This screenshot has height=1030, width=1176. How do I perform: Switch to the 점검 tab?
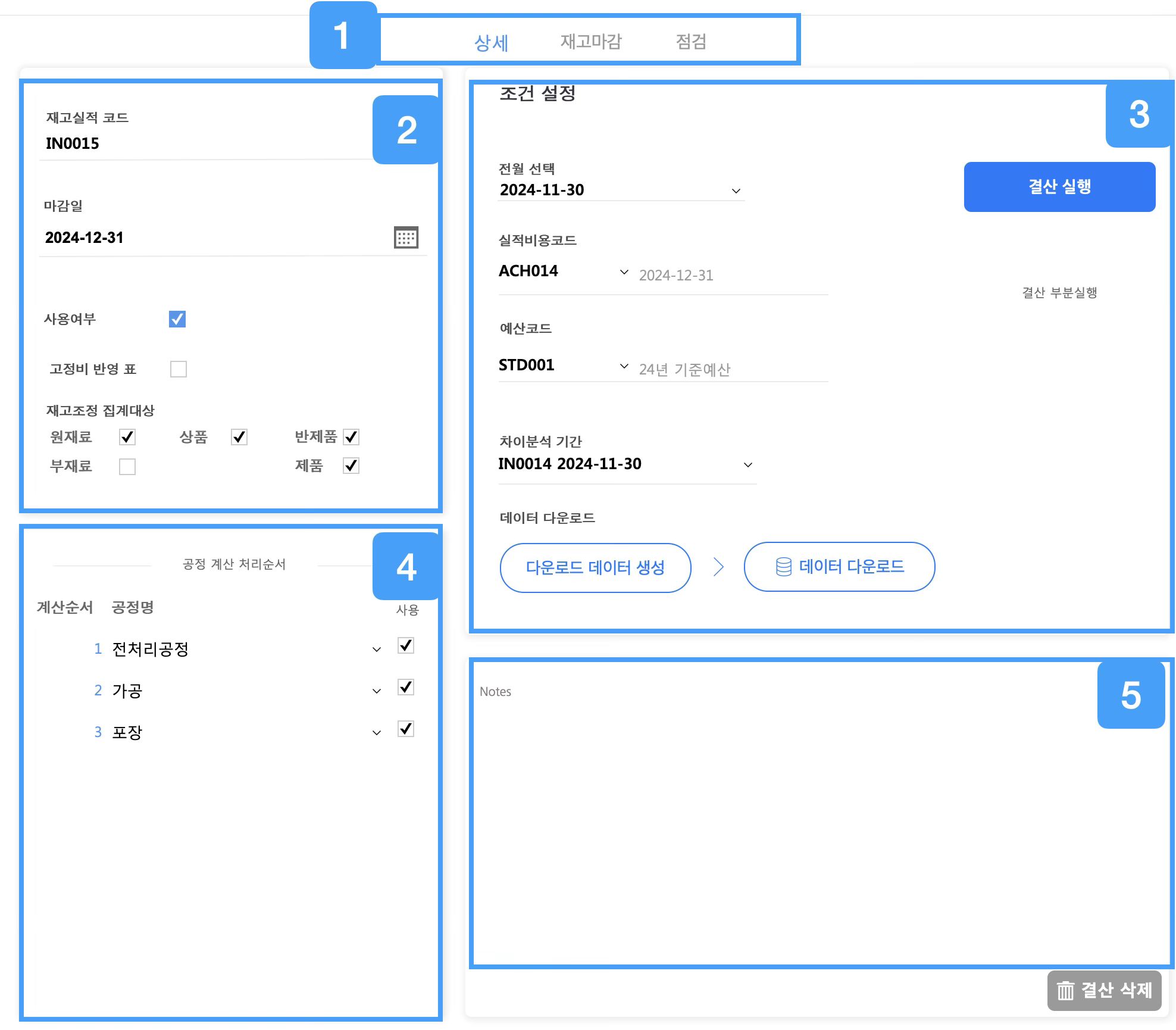690,42
